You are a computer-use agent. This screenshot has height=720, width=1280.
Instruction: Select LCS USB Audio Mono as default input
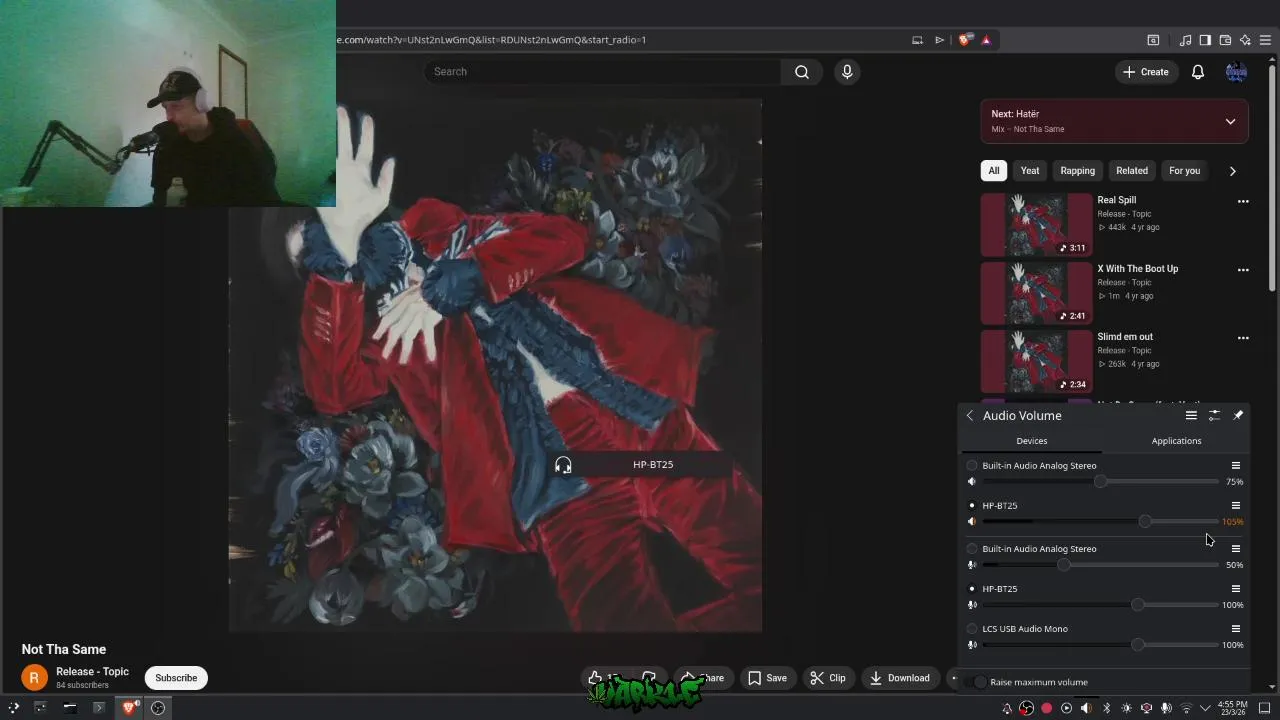(x=972, y=629)
